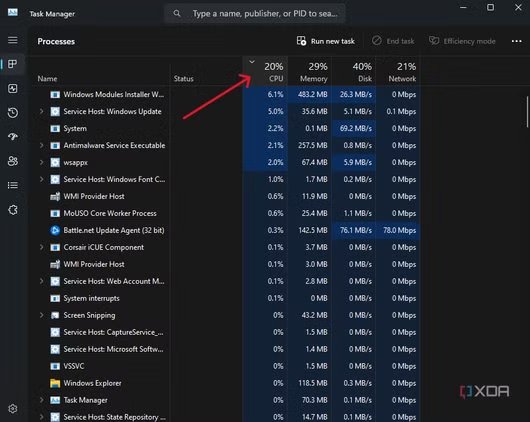The height and width of the screenshot is (422, 530).
Task: Sort processes by Disk column
Action: tap(354, 72)
